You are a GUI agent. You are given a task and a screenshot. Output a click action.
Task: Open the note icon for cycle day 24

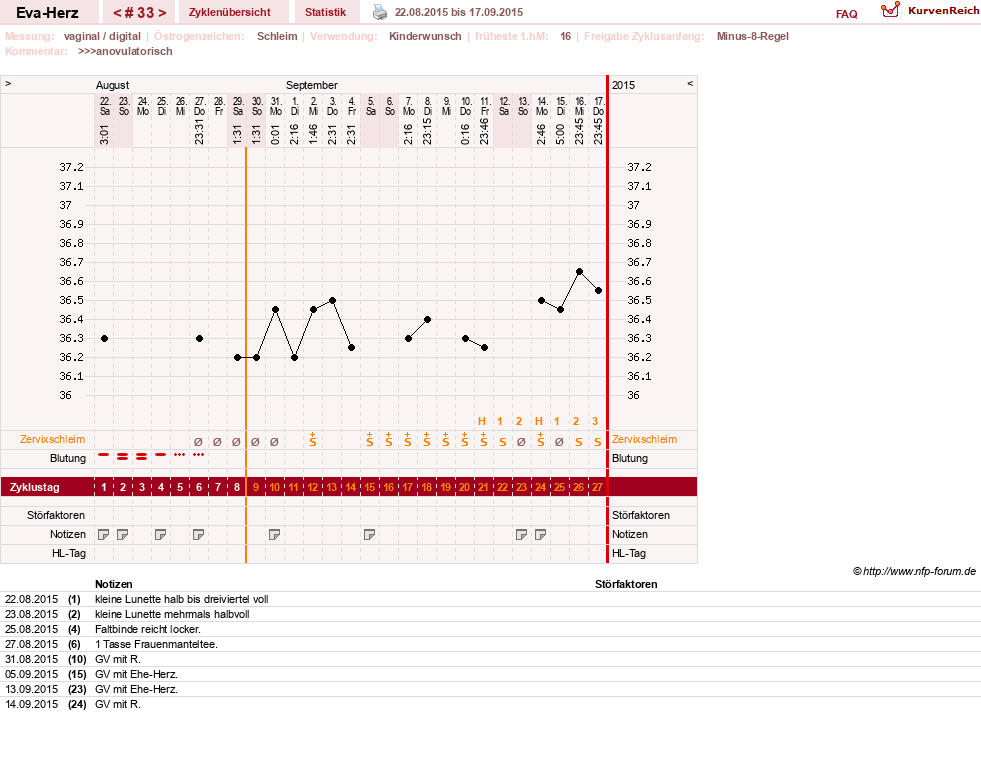(541, 535)
